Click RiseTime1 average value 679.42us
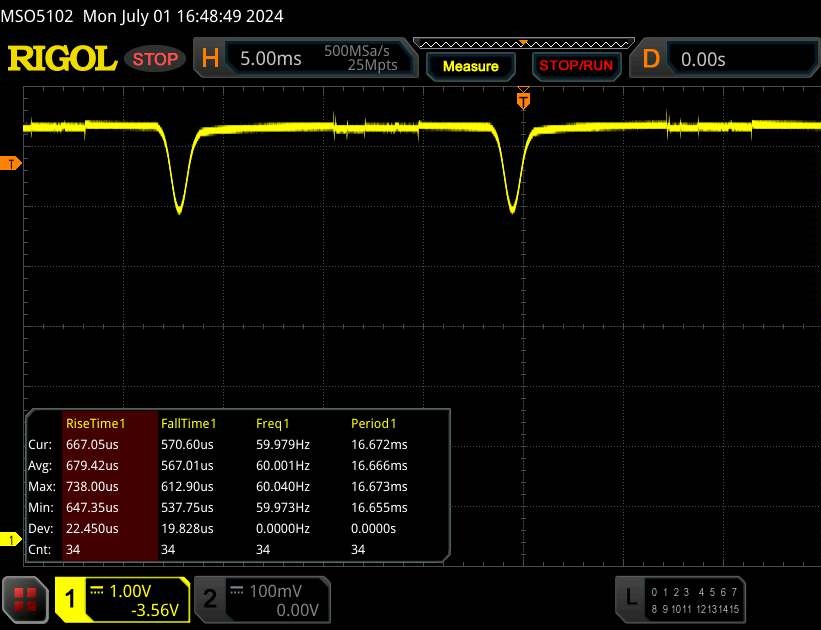Image resolution: width=821 pixels, height=630 pixels. [92, 466]
